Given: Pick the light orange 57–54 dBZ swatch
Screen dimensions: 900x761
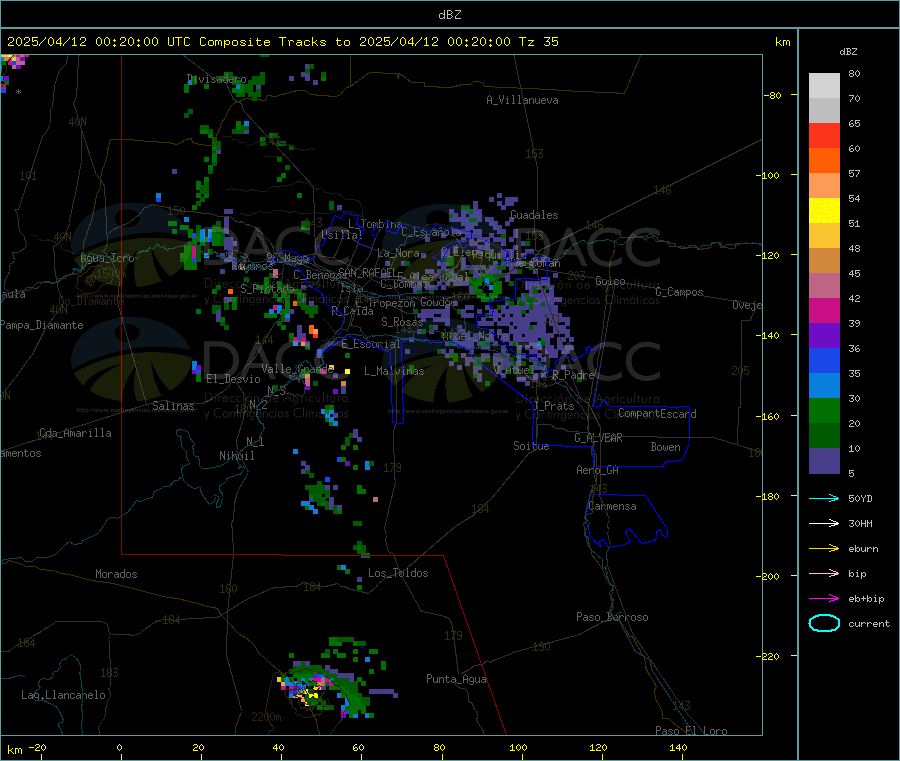Looking at the screenshot, I should coord(824,185).
